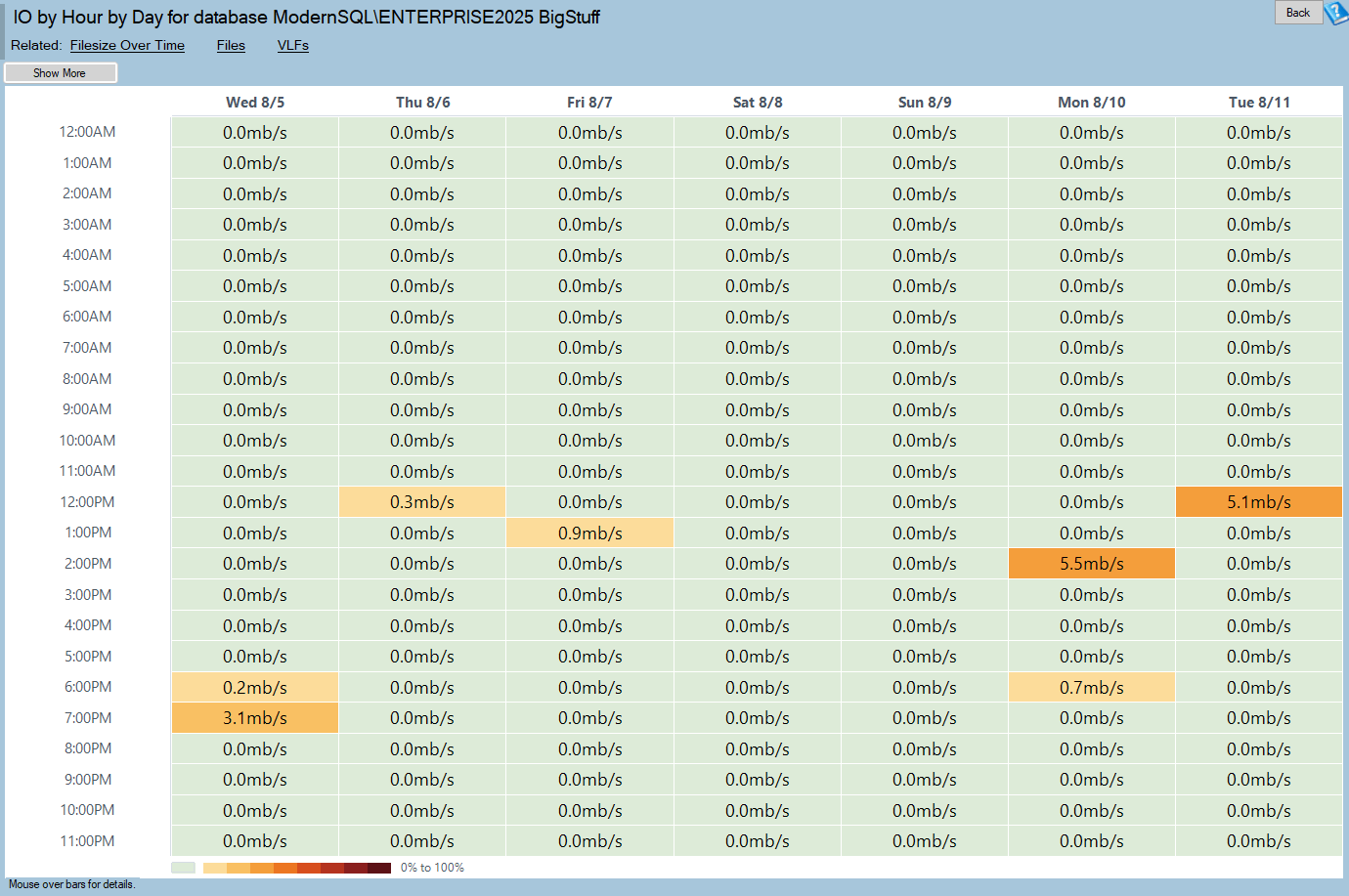Click the Mon 8/10 cell at 10:00AM
This screenshot has width=1349, height=896.
click(x=1092, y=441)
